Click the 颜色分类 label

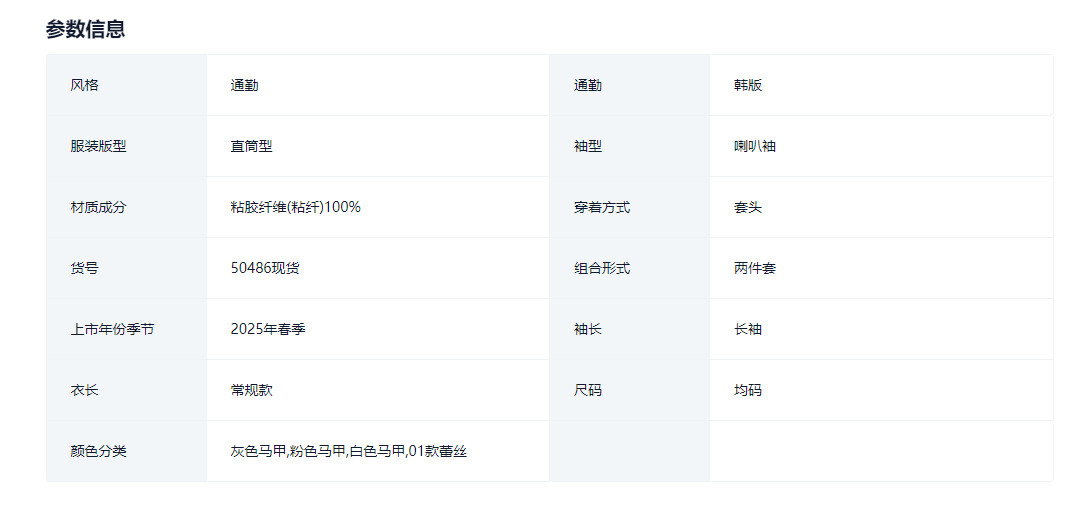coord(98,452)
